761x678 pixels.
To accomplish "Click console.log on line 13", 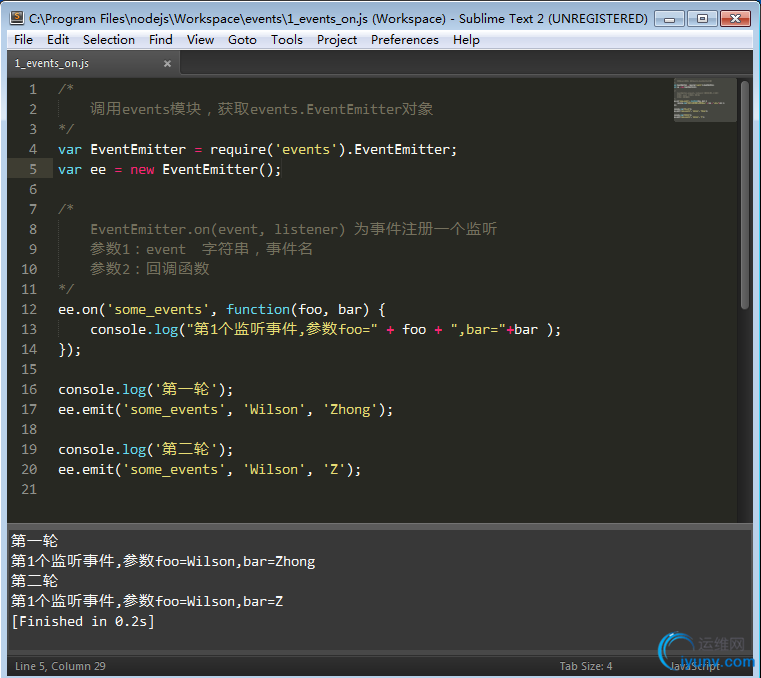I will coord(134,330).
